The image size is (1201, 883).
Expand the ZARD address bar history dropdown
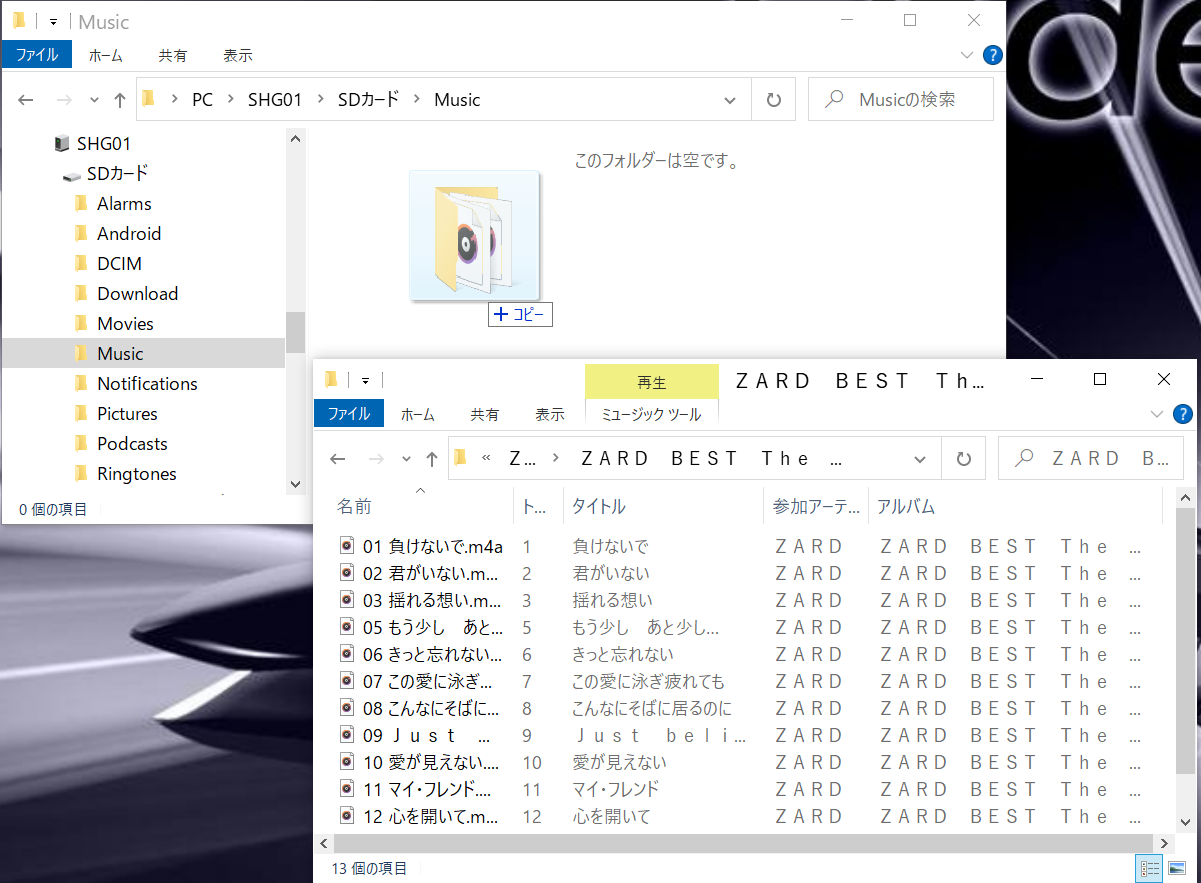pyautogui.click(x=920, y=459)
